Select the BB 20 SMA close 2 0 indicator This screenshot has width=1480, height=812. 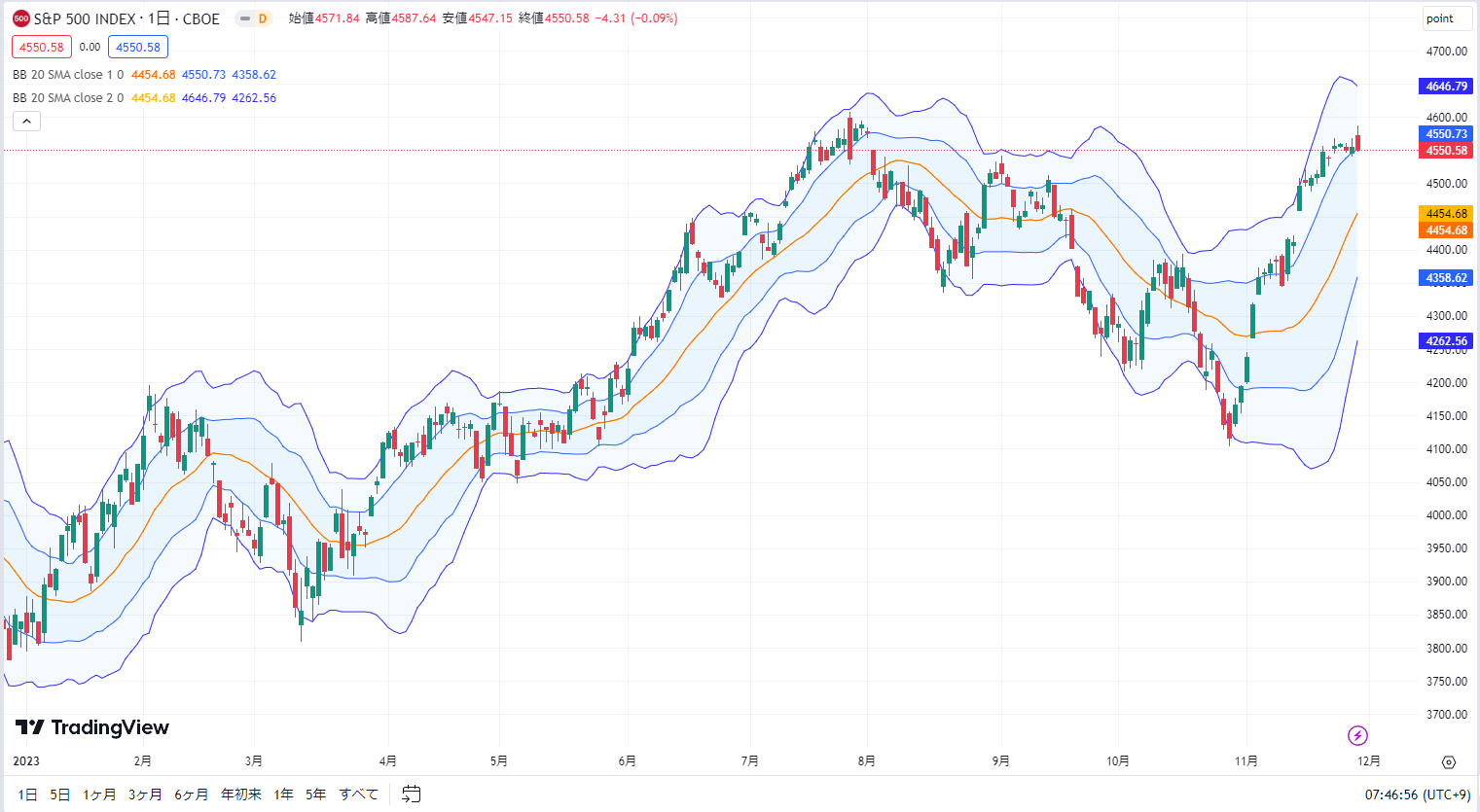point(68,98)
